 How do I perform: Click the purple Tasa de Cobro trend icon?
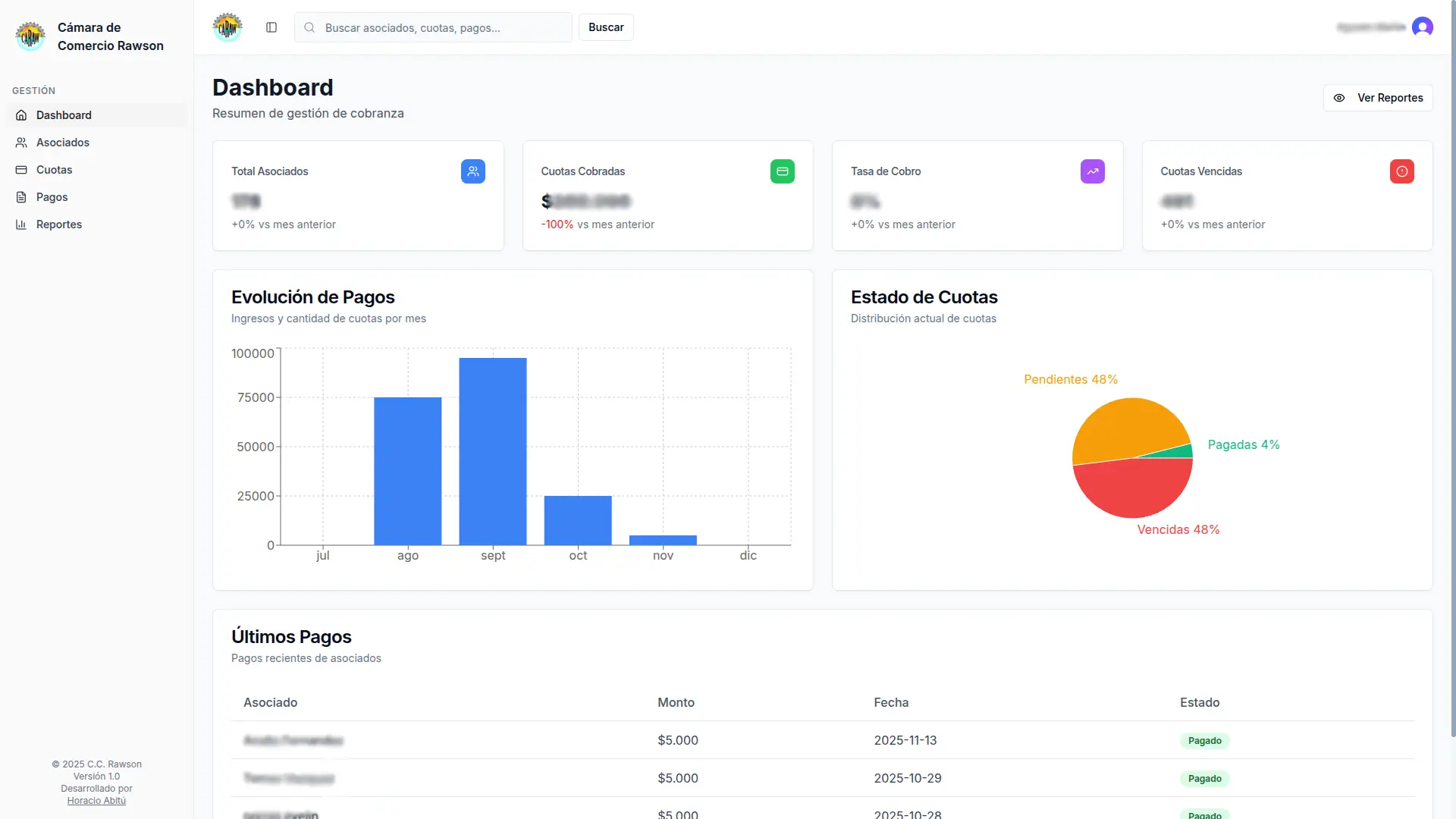tap(1092, 171)
